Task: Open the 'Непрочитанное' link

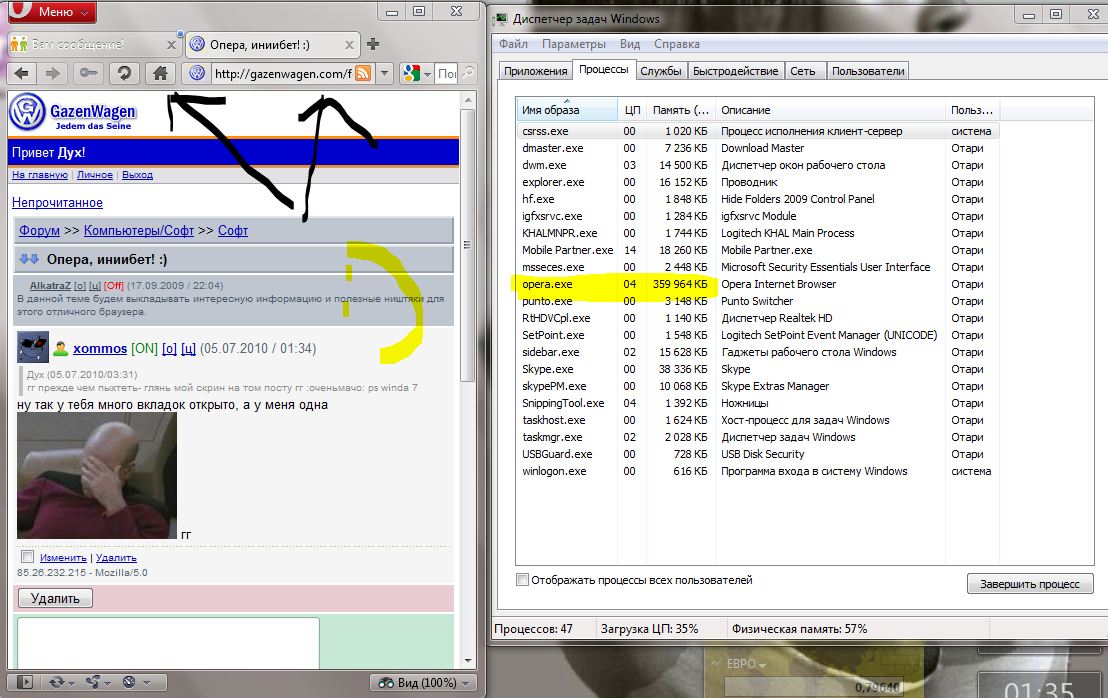Action: [x=57, y=203]
